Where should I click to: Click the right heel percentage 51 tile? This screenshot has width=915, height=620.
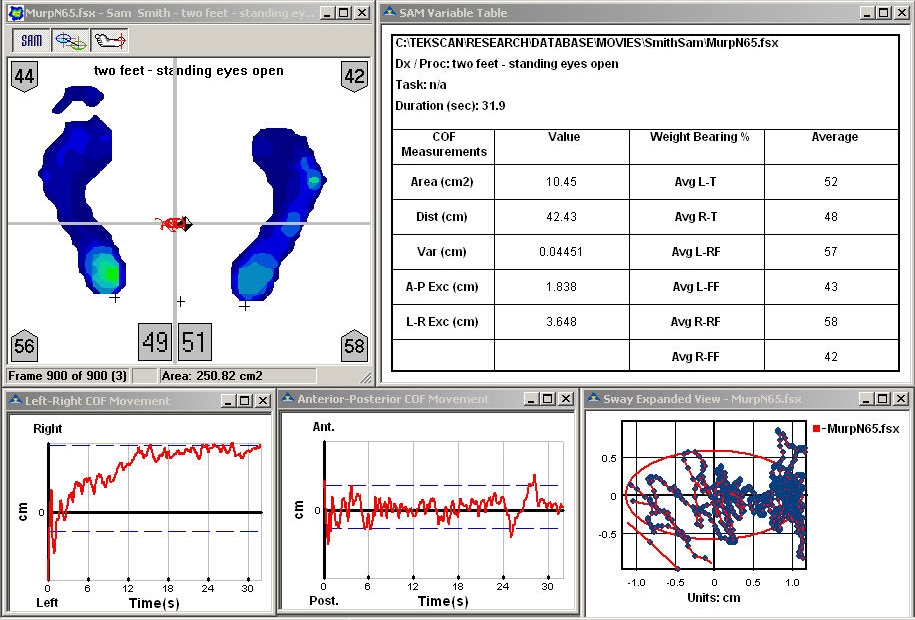(x=194, y=342)
